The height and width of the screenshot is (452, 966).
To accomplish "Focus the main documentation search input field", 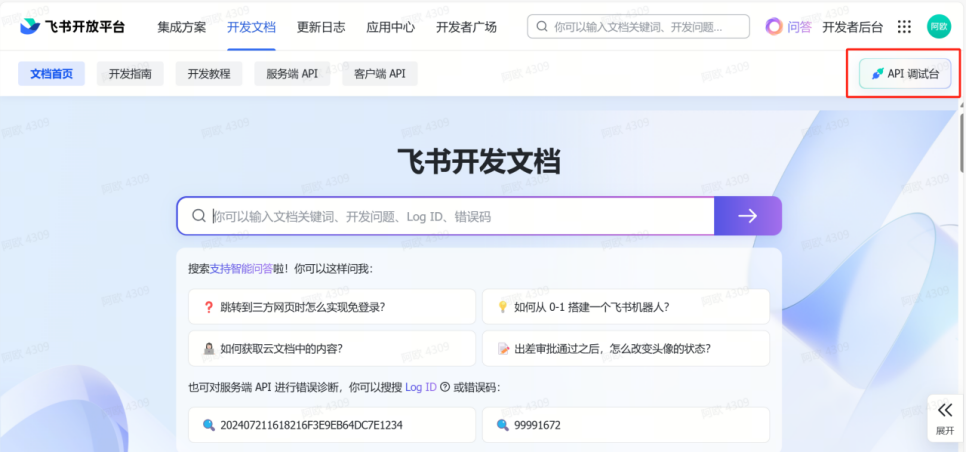I will click(460, 216).
